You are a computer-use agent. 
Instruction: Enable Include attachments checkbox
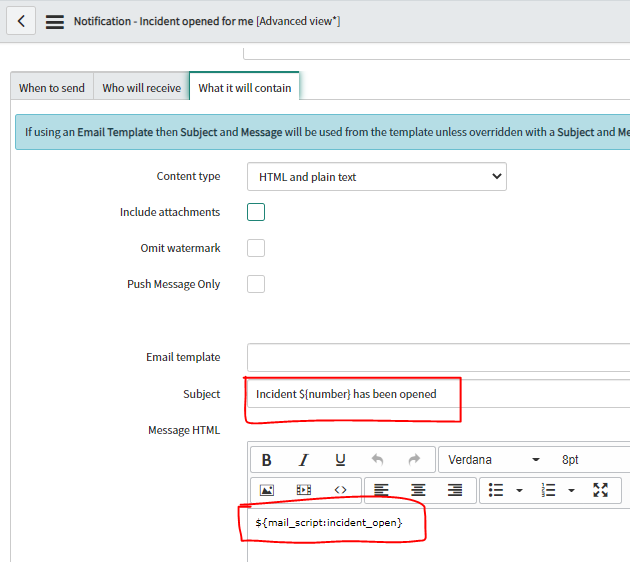click(256, 212)
